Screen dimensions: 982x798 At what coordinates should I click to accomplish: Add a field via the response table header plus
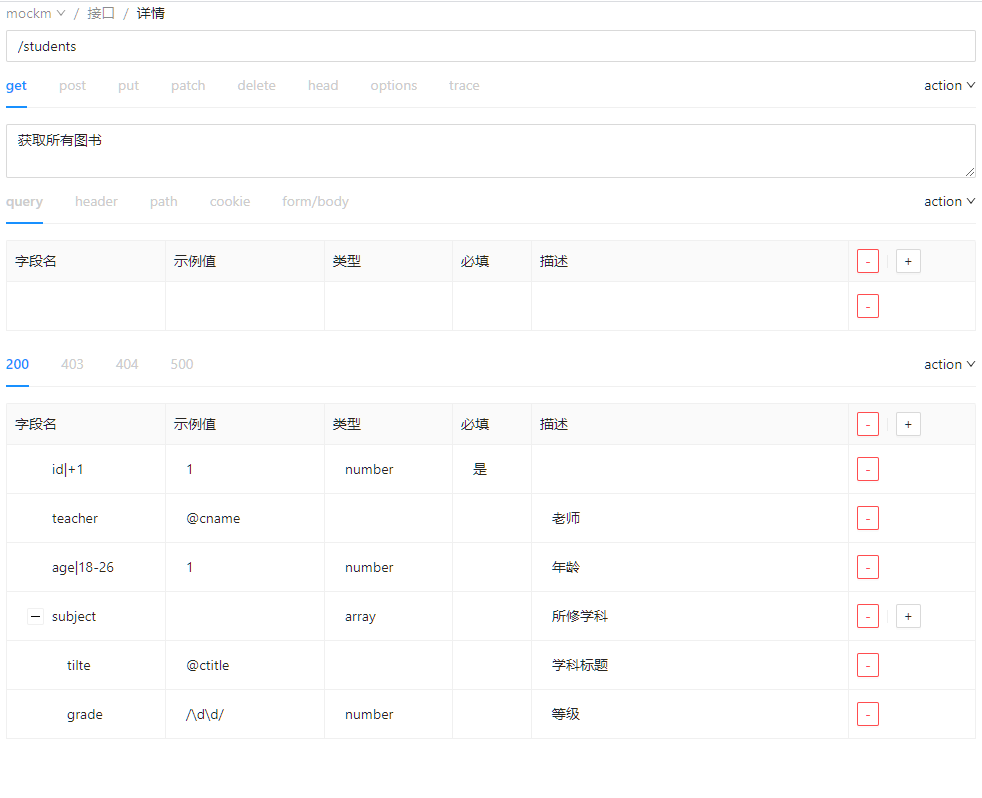tap(907, 424)
